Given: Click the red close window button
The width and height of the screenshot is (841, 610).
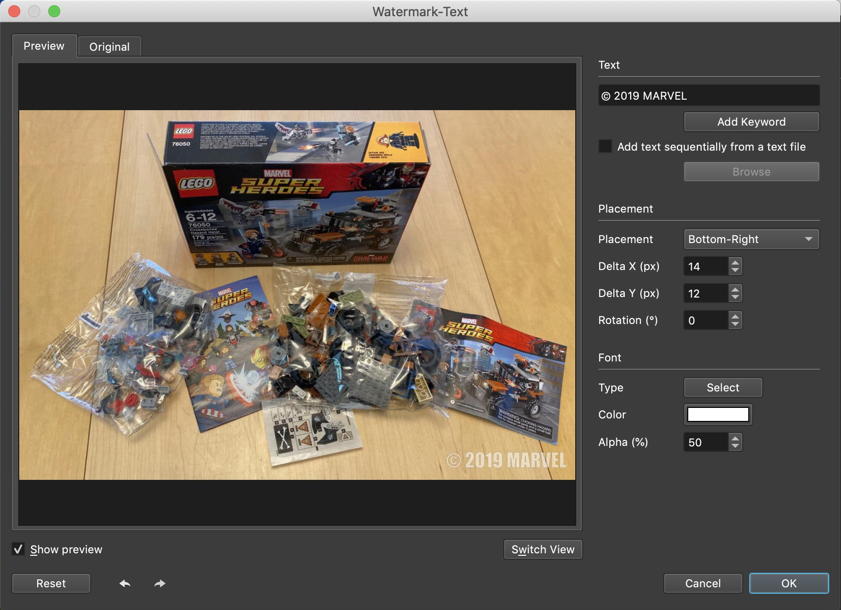Looking at the screenshot, I should pos(14,11).
